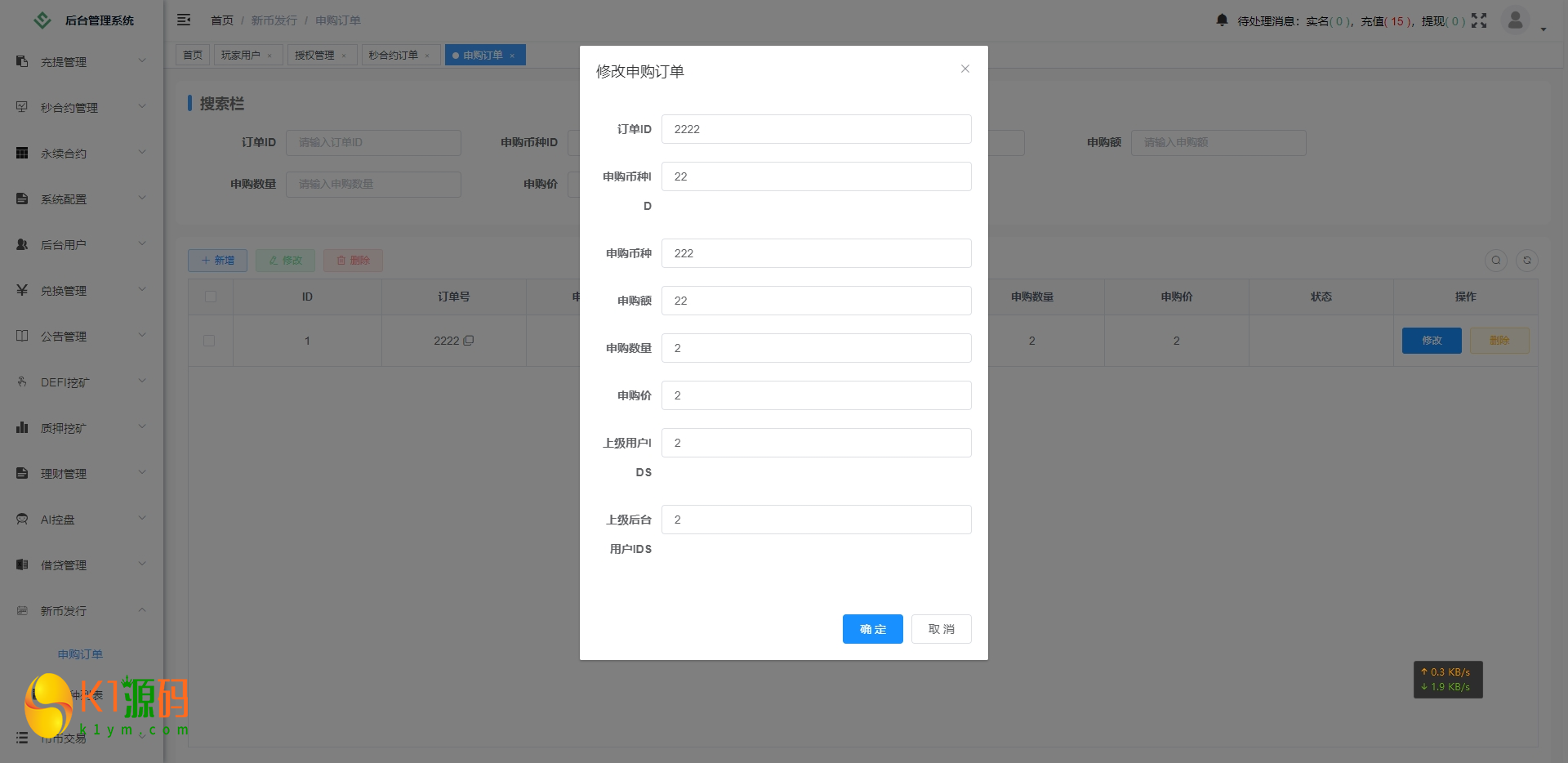Image resolution: width=1568 pixels, height=763 pixels.
Task: Go to 首页 in the breadcrumb
Action: (222, 20)
